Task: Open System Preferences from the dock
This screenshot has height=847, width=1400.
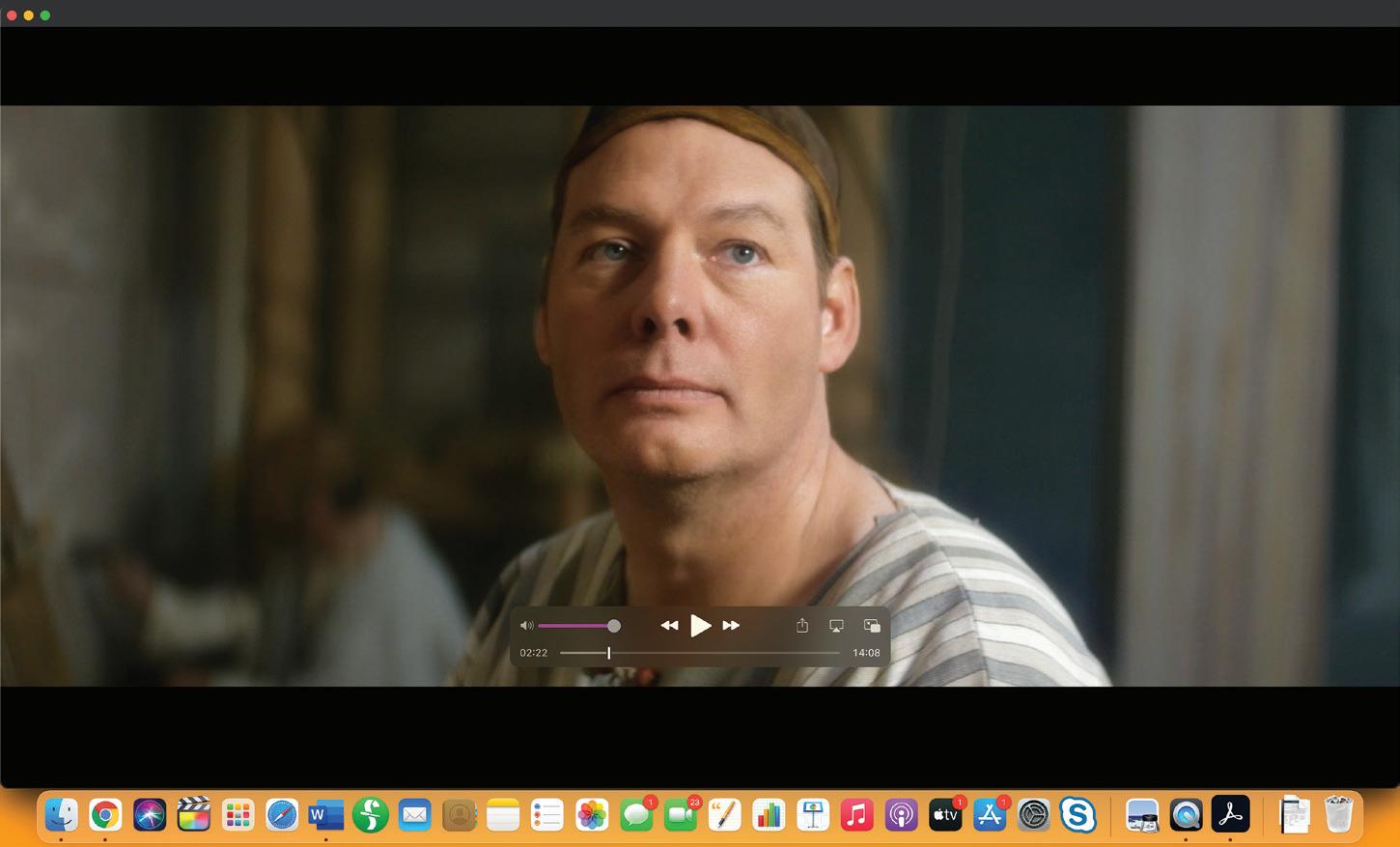Action: (1034, 816)
